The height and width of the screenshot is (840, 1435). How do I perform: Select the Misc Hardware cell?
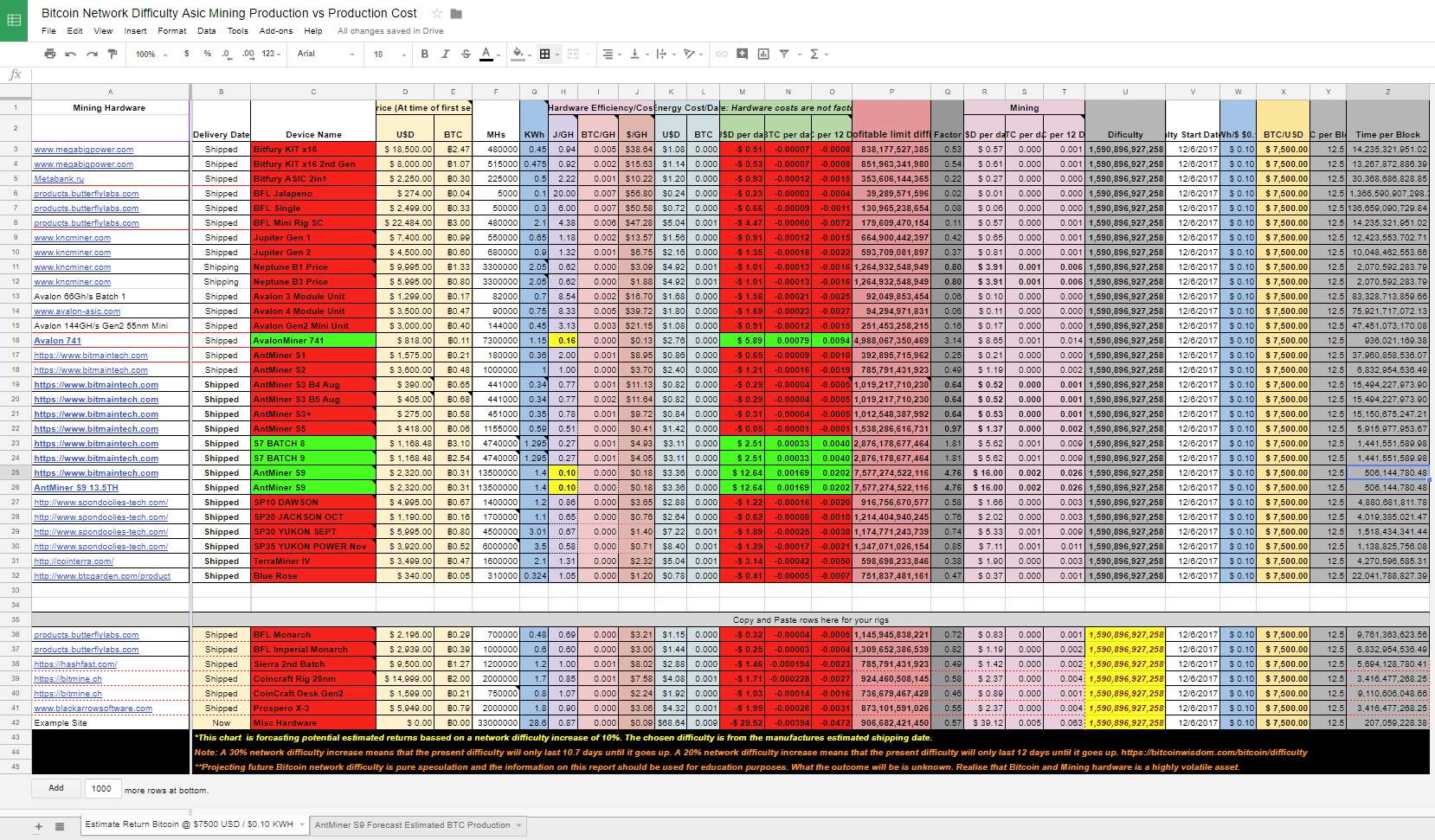[313, 723]
